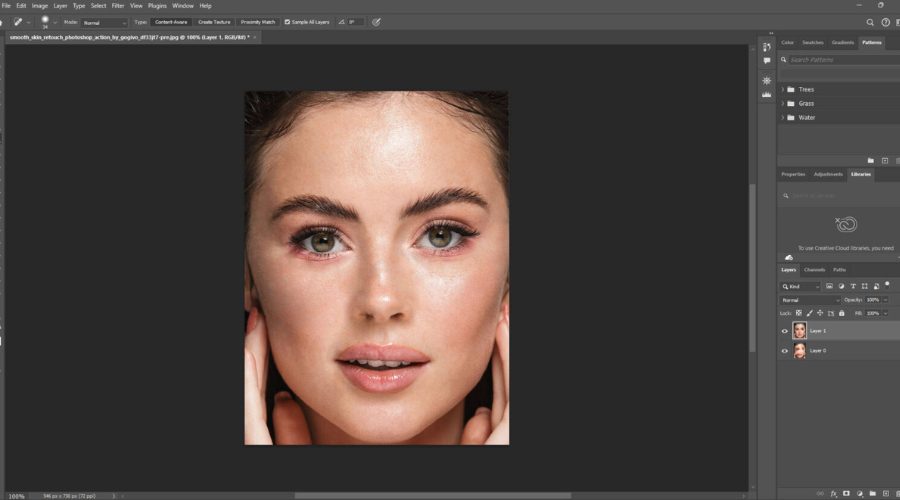Open the Comments panel icon

[767, 60]
